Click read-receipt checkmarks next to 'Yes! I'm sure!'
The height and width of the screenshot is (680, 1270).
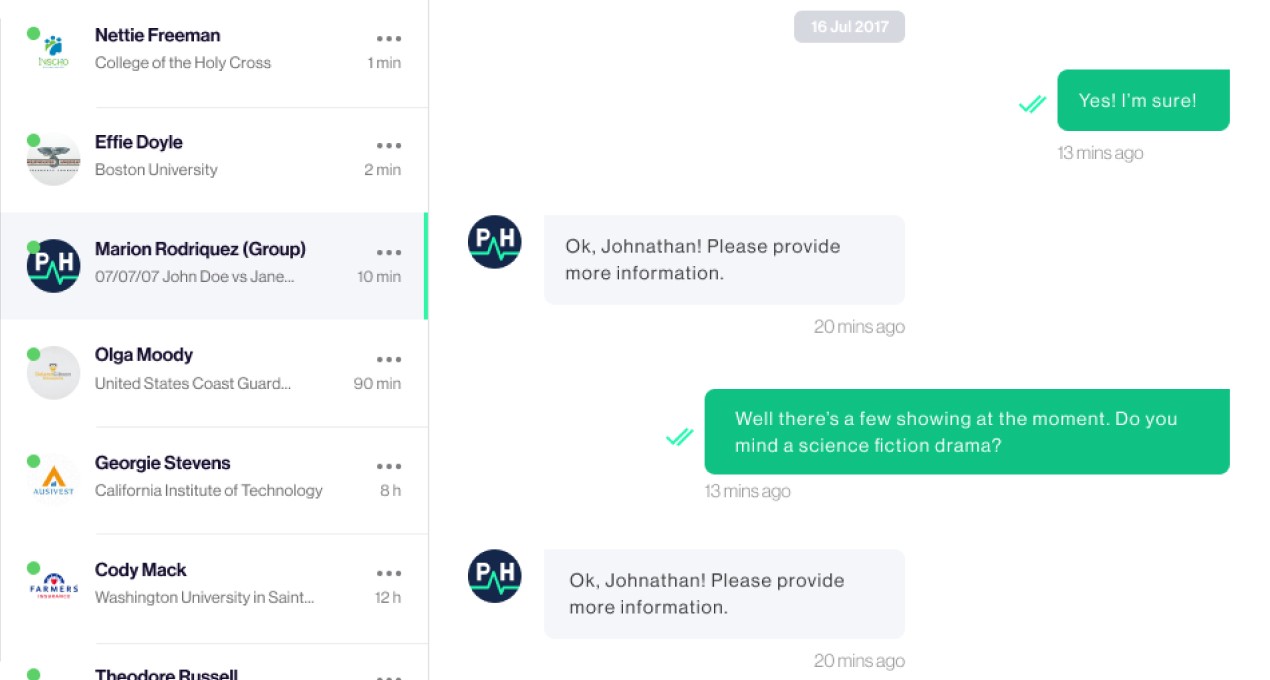1032,104
